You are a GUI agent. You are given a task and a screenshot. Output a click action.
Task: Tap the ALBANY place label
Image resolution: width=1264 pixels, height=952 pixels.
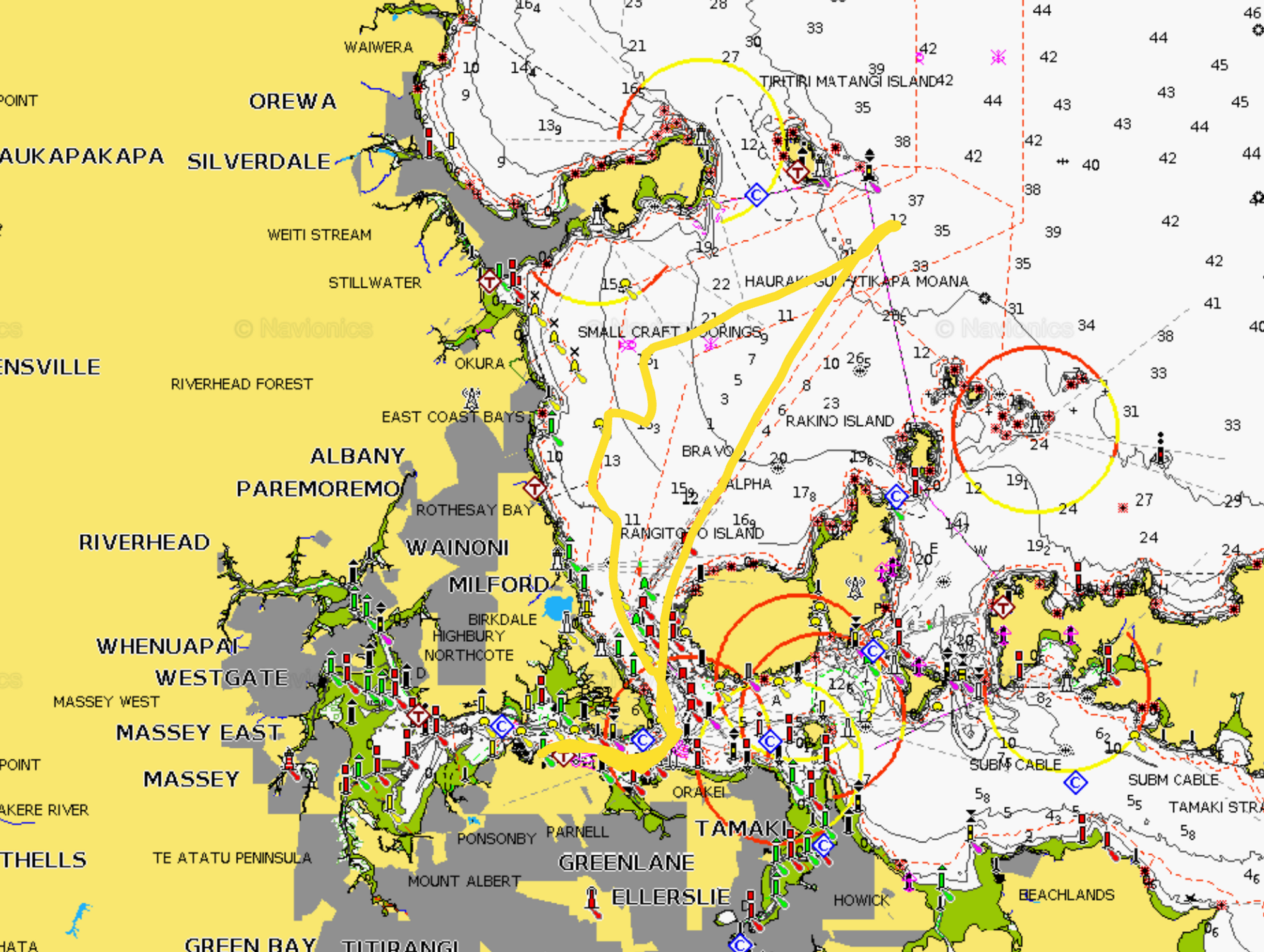357,456
